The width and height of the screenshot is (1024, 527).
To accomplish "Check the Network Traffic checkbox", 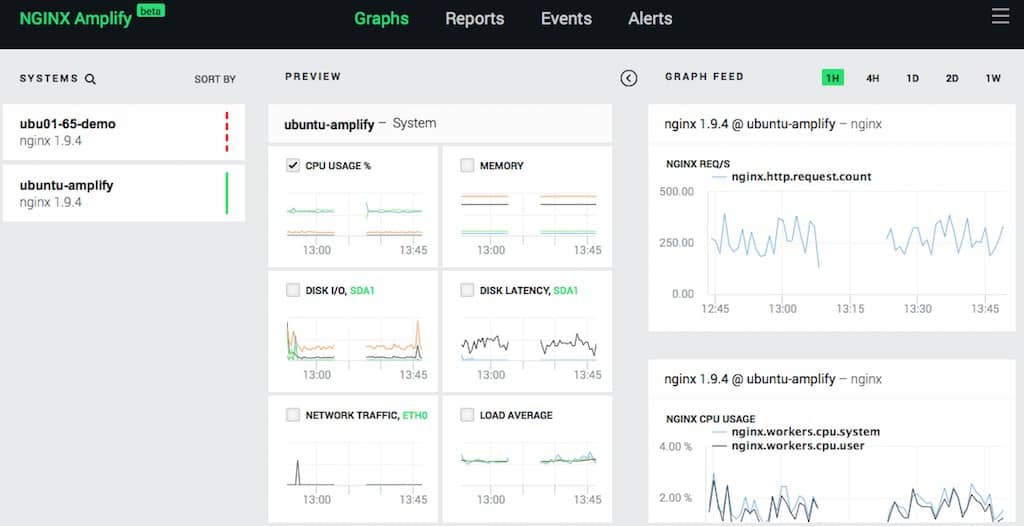I will (x=293, y=415).
